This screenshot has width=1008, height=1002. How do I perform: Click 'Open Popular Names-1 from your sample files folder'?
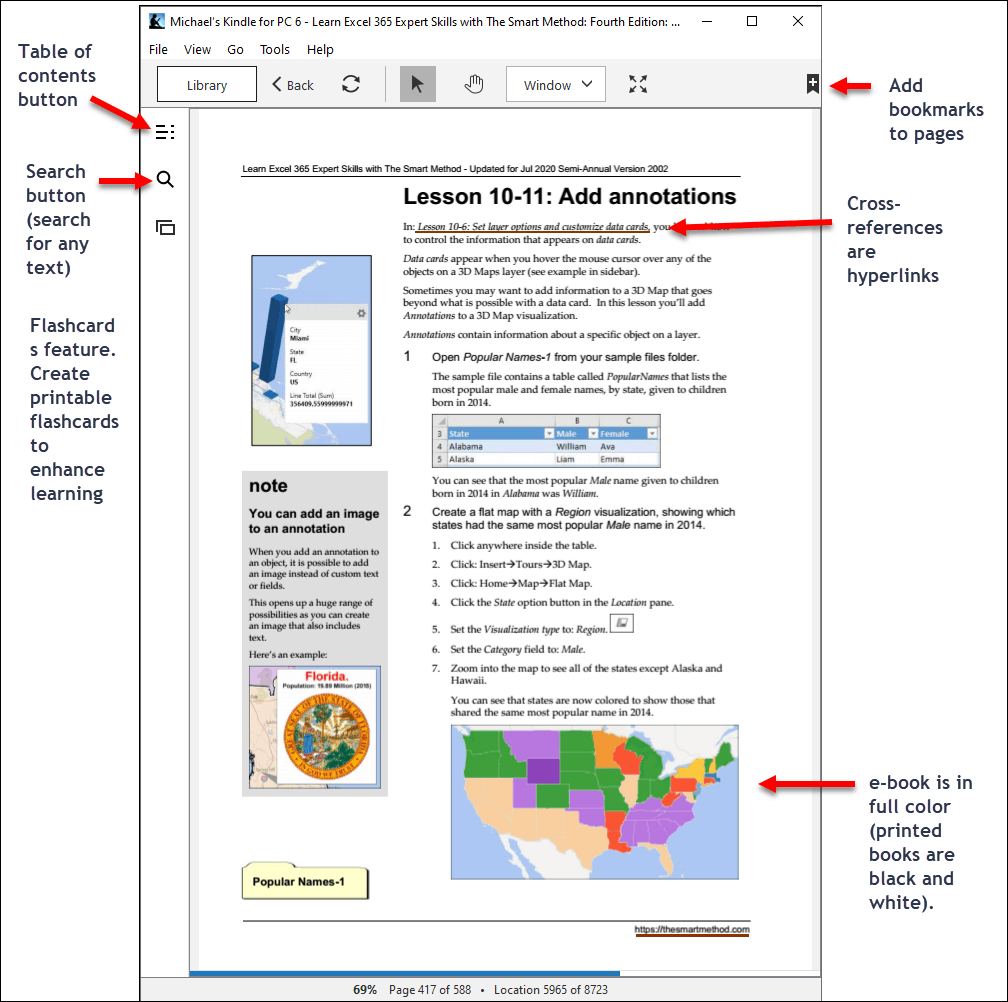[566, 357]
